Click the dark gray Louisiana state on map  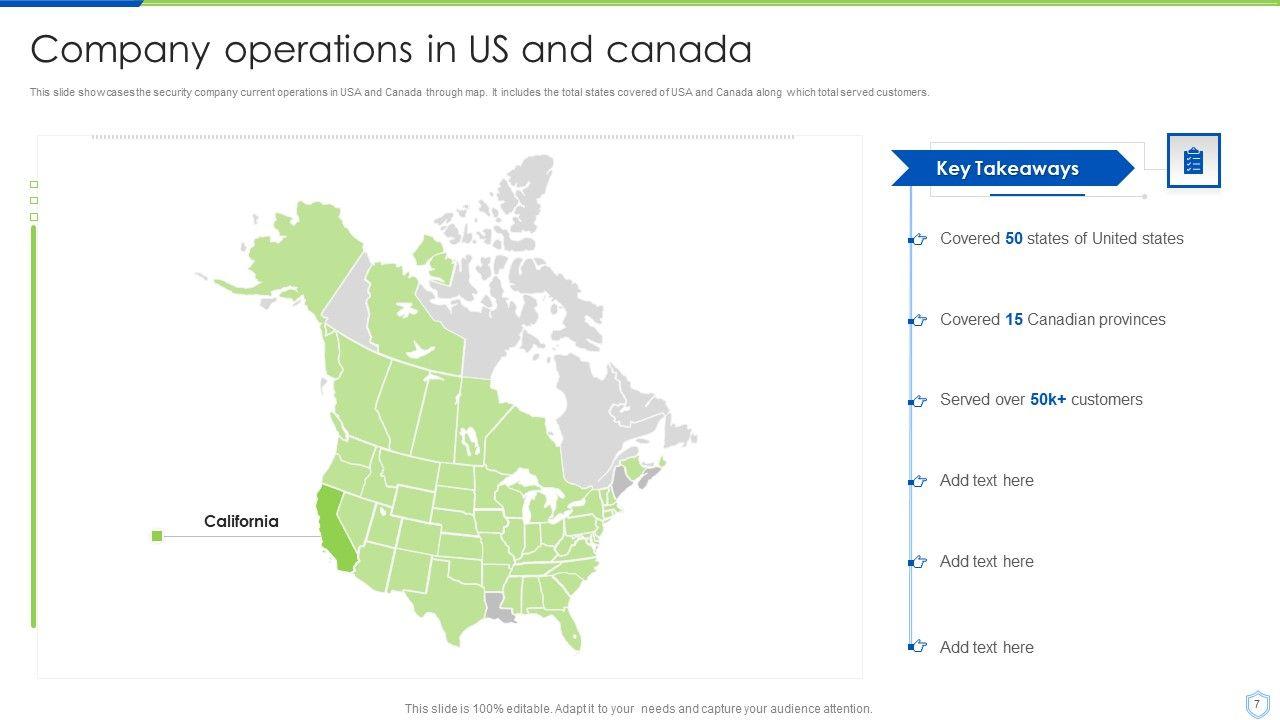coord(497,605)
